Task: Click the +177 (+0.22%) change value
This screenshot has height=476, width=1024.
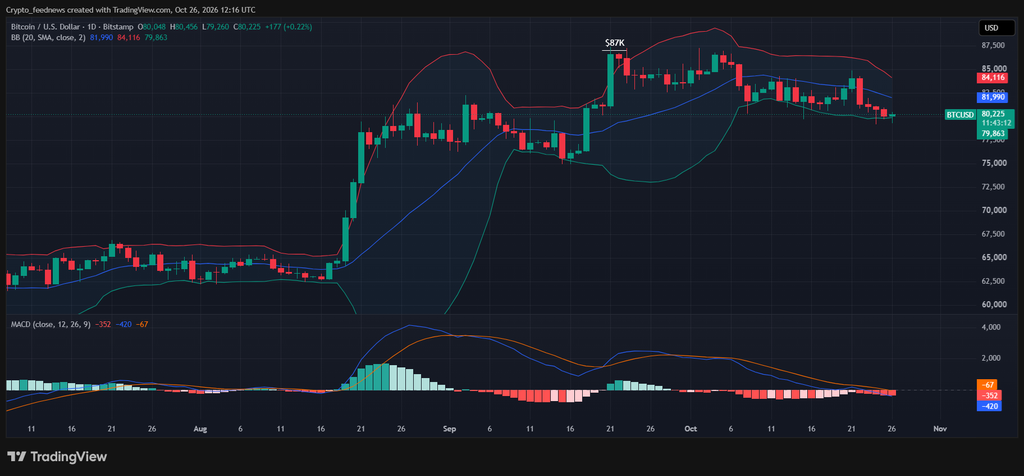Action: 288,27
